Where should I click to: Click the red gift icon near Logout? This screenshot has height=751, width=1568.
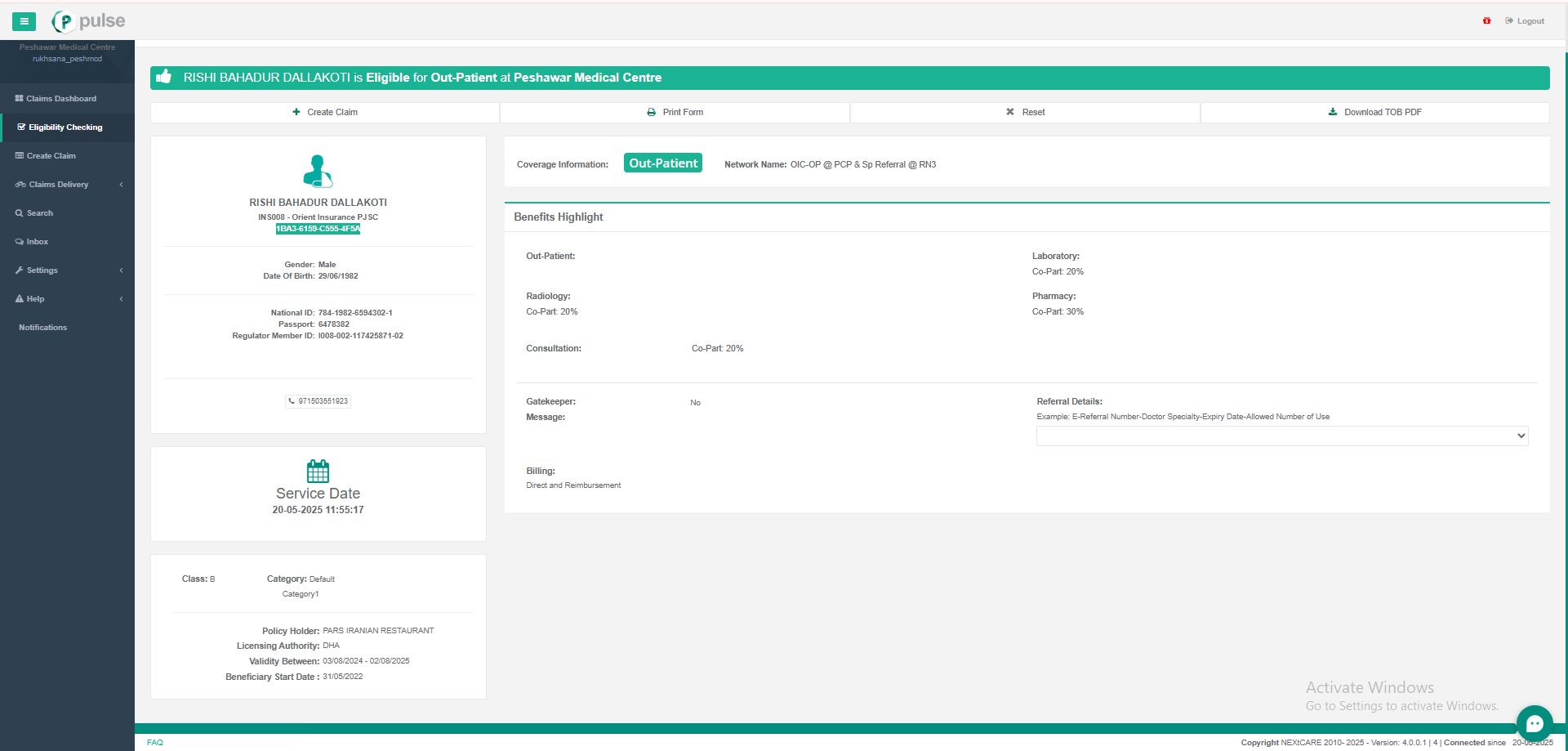(1486, 21)
